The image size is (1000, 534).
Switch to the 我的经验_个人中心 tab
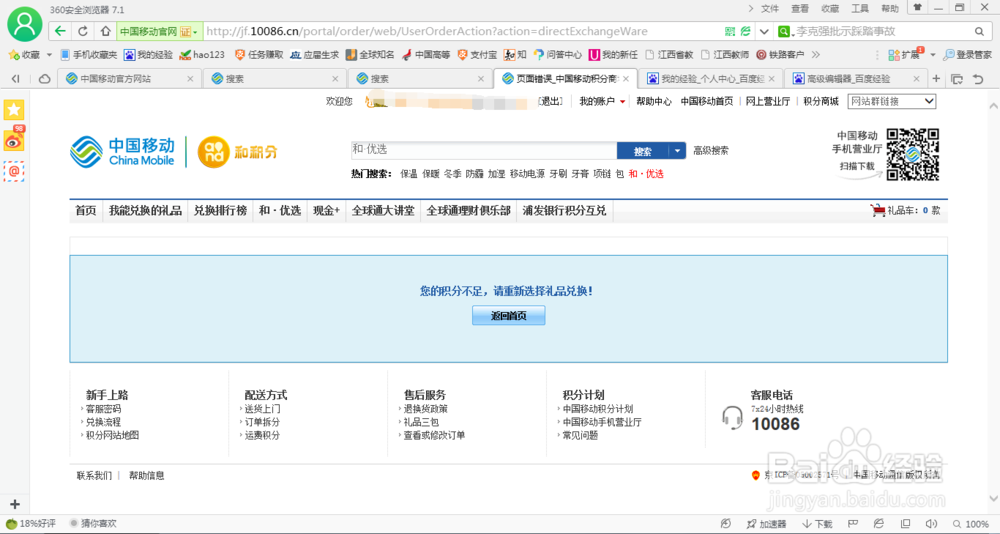[710, 78]
